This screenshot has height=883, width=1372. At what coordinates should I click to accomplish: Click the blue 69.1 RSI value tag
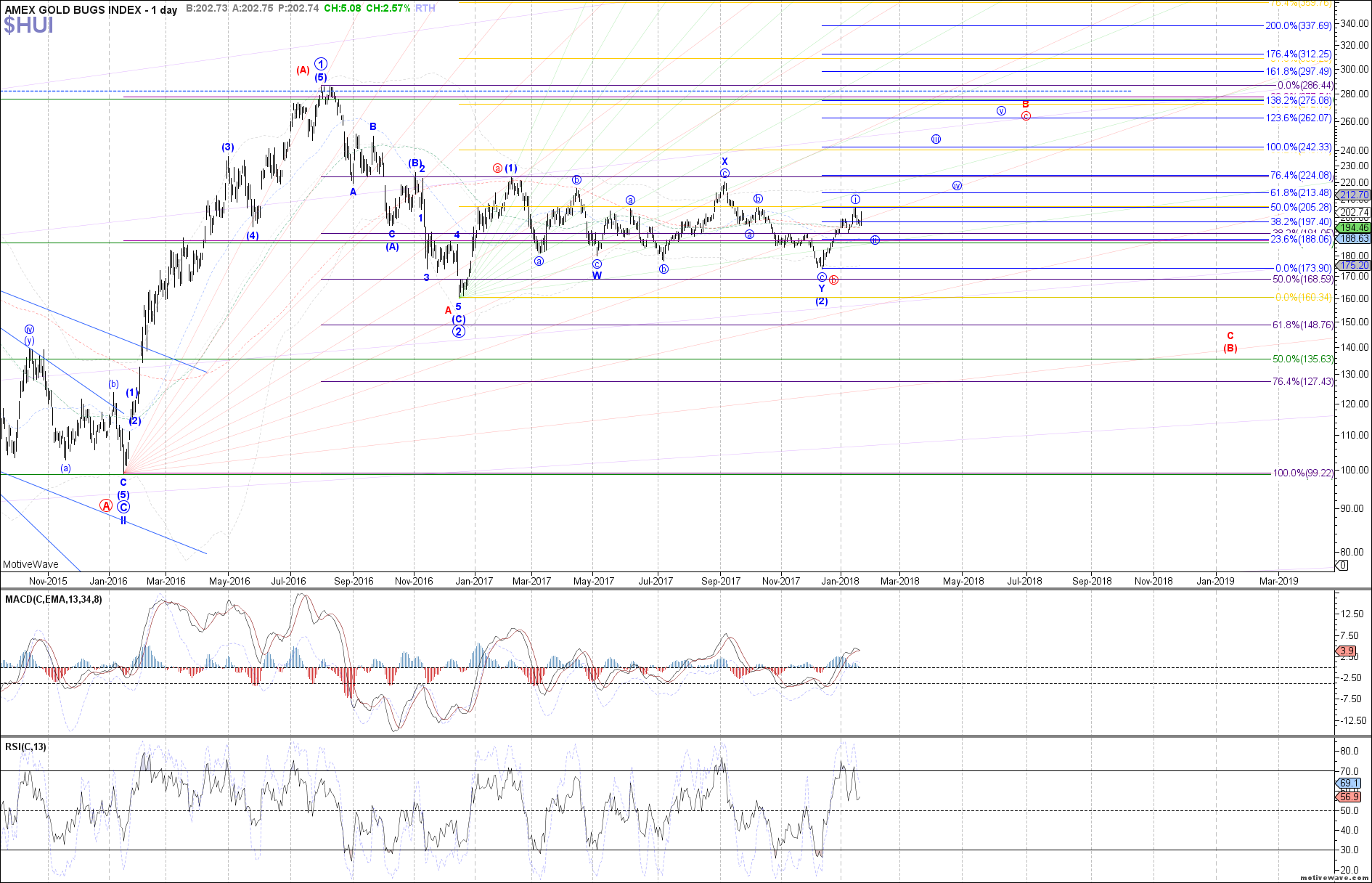point(1349,784)
